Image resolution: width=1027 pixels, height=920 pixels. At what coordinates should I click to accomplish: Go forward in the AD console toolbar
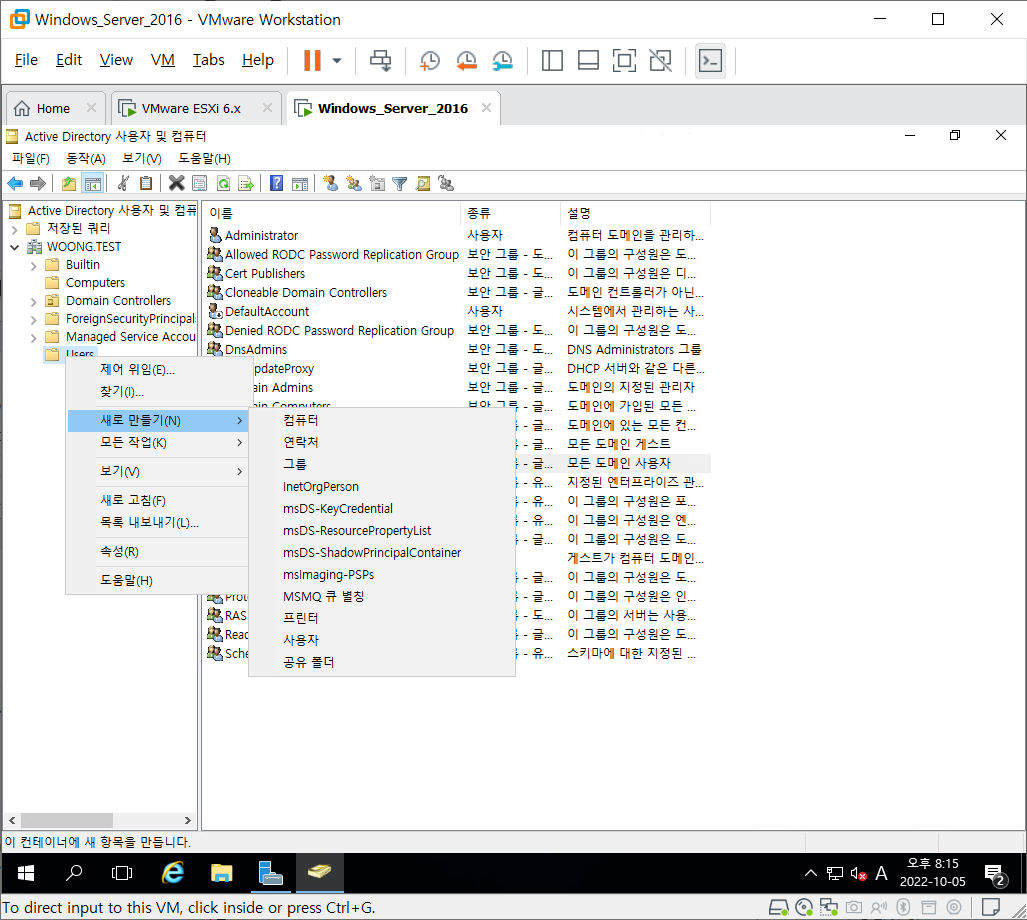[x=38, y=183]
